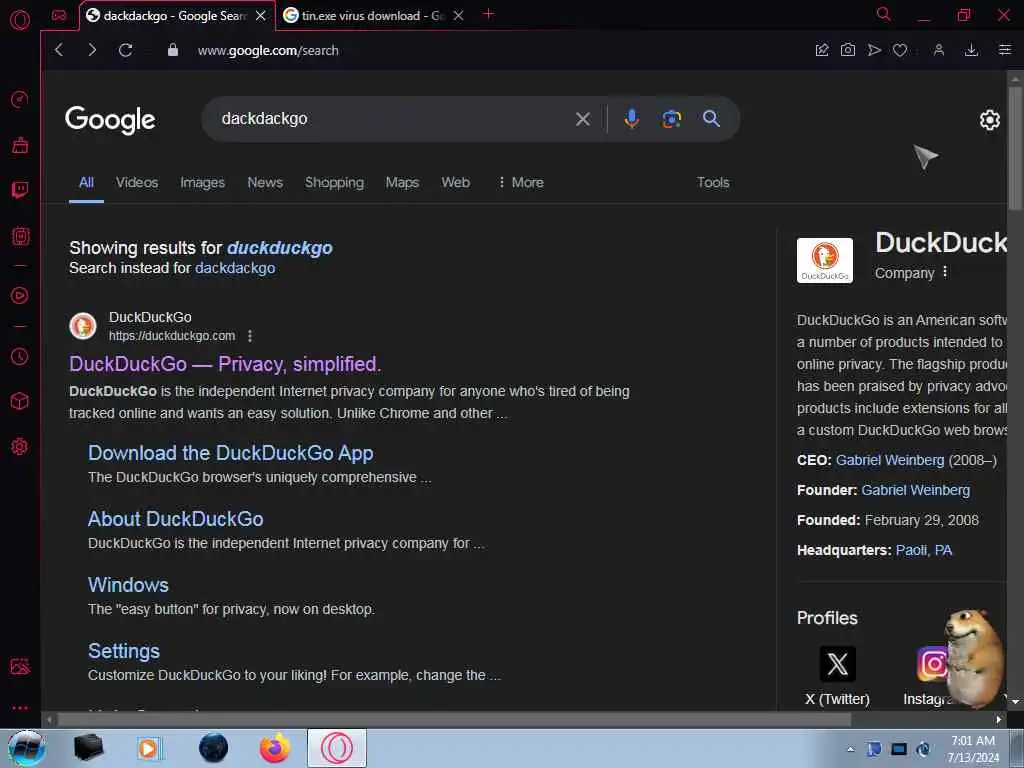Open the Opera menu logo
The width and height of the screenshot is (1024, 768).
coord(20,20)
